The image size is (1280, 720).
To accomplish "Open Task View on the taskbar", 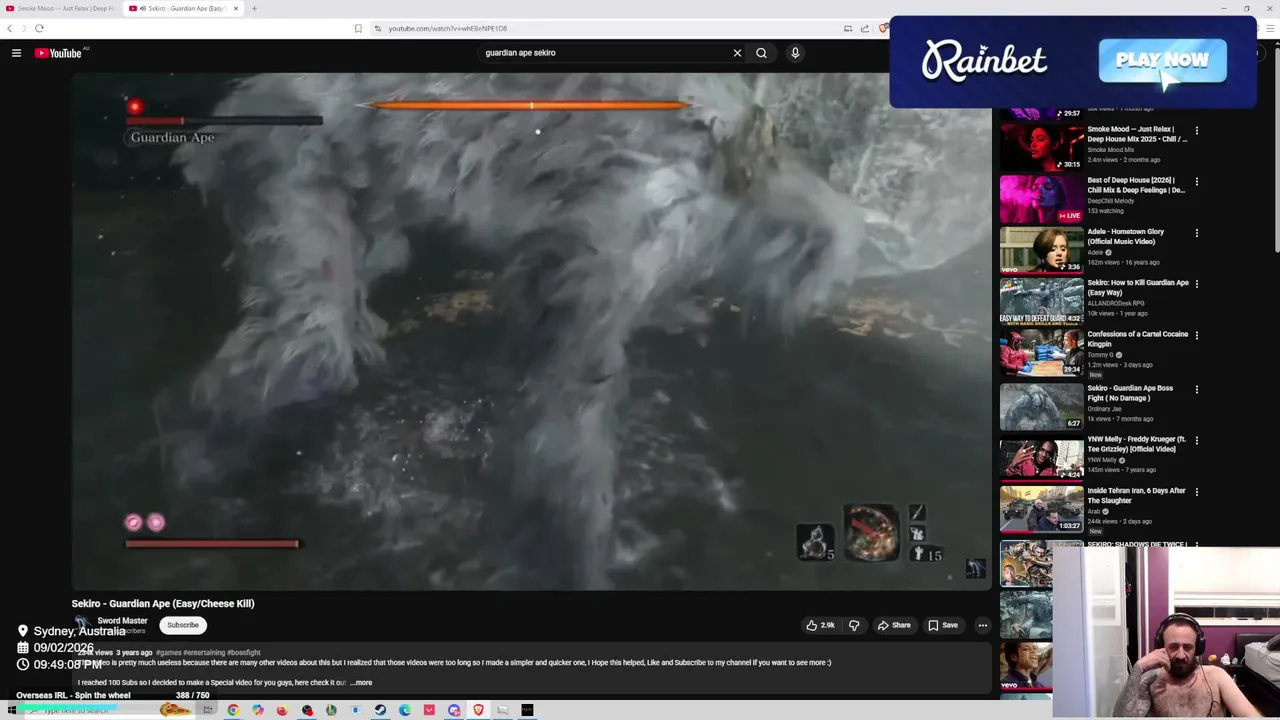I will tap(208, 710).
